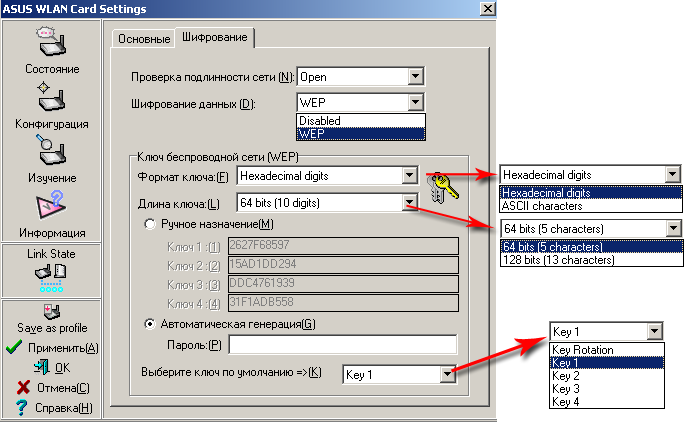Open the Конфигурация configuration icon
This screenshot has height=422, width=693.
pos(52,96)
